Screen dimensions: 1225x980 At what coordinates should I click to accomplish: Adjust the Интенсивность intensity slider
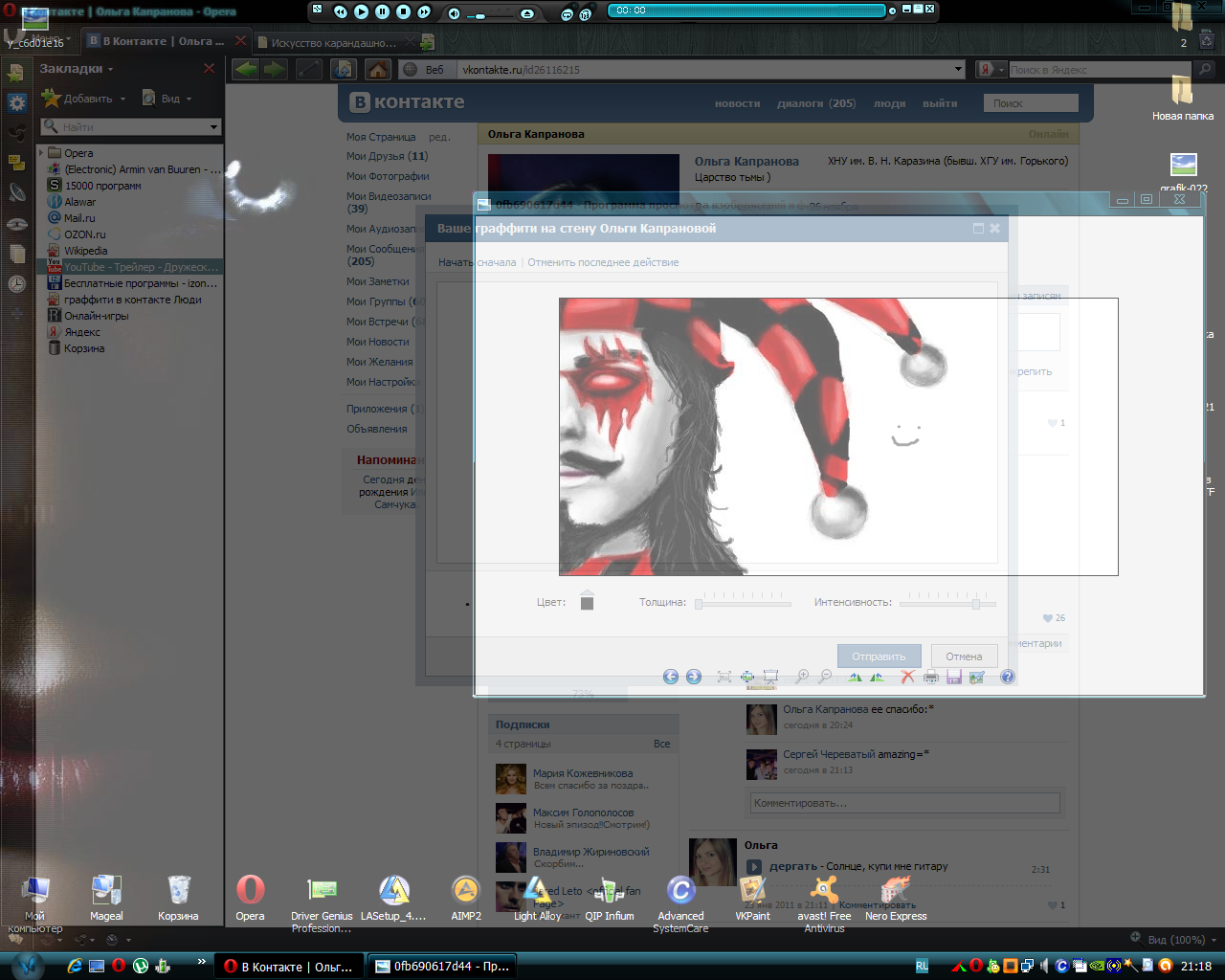947,603
